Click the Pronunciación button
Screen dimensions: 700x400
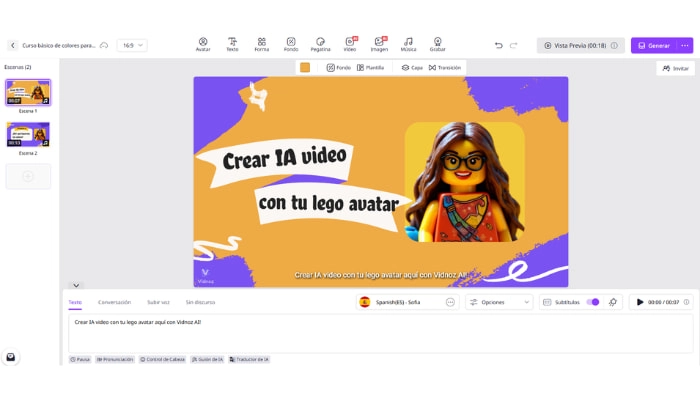pos(115,359)
